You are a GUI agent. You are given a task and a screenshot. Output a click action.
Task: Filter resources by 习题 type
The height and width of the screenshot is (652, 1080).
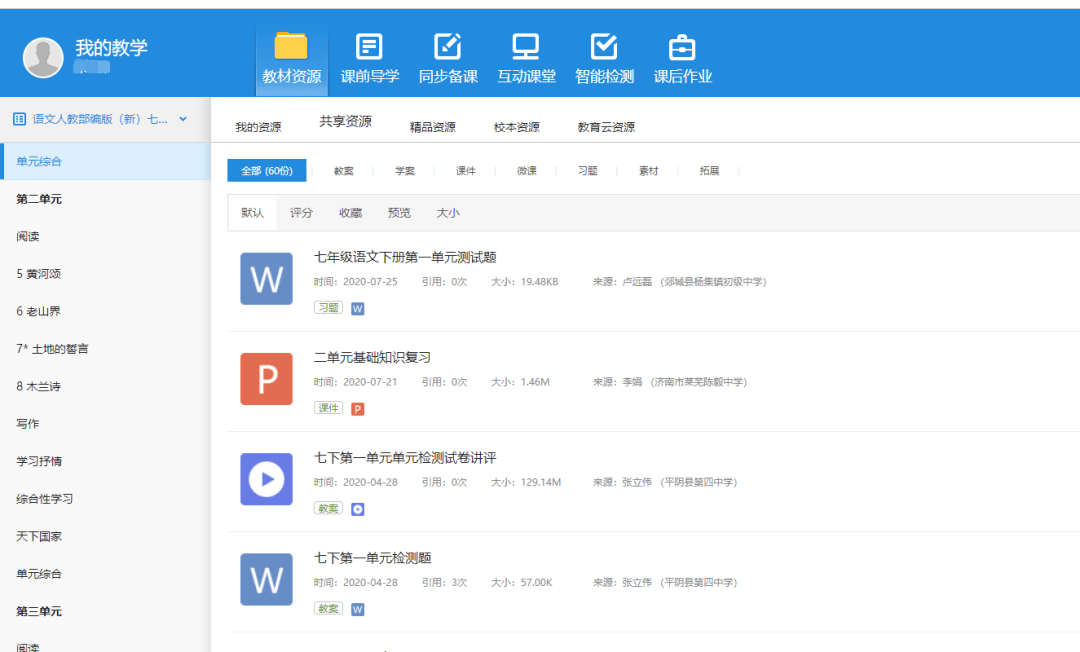587,171
